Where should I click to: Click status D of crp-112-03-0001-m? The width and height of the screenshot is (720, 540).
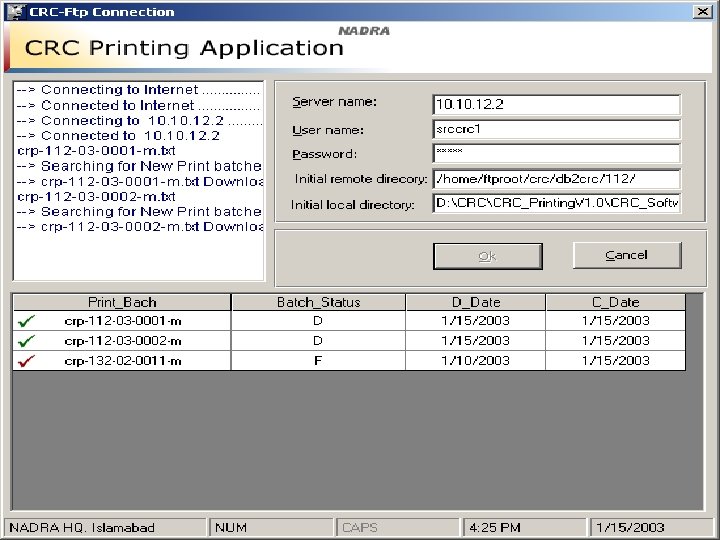tap(318, 321)
